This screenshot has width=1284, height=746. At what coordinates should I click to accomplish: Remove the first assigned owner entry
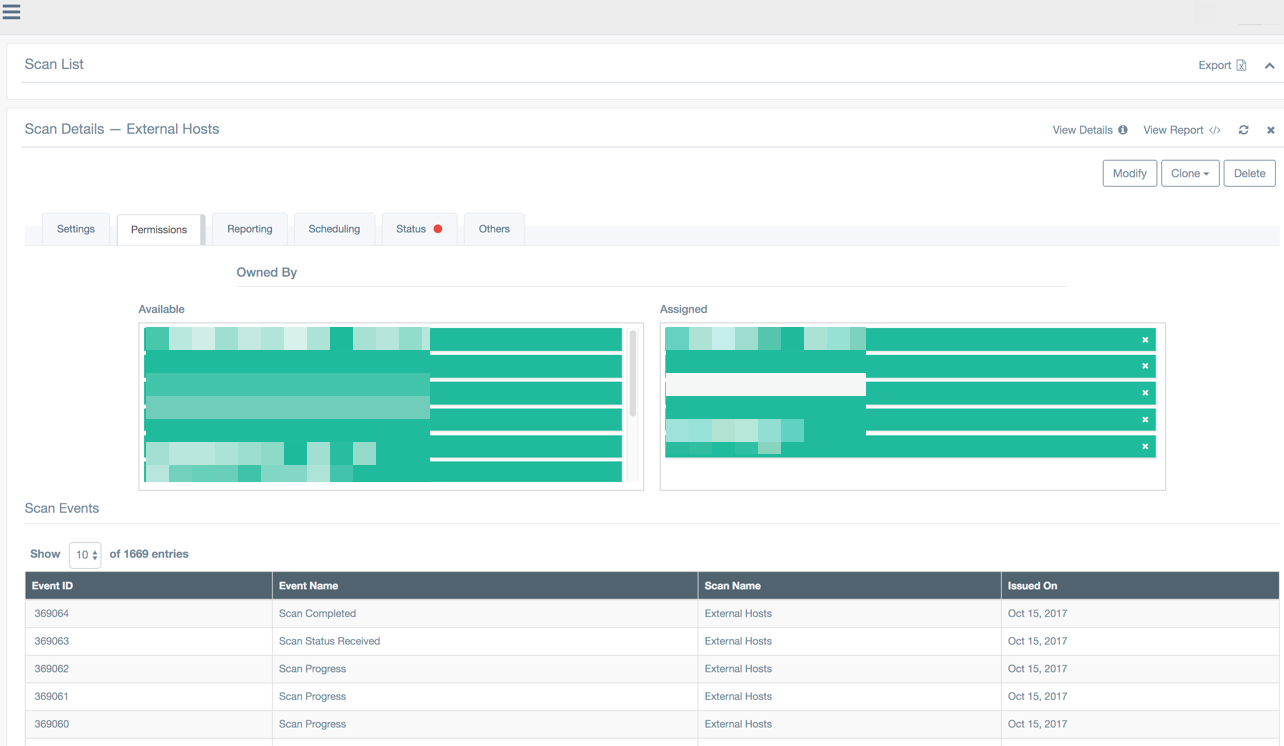tap(1145, 340)
